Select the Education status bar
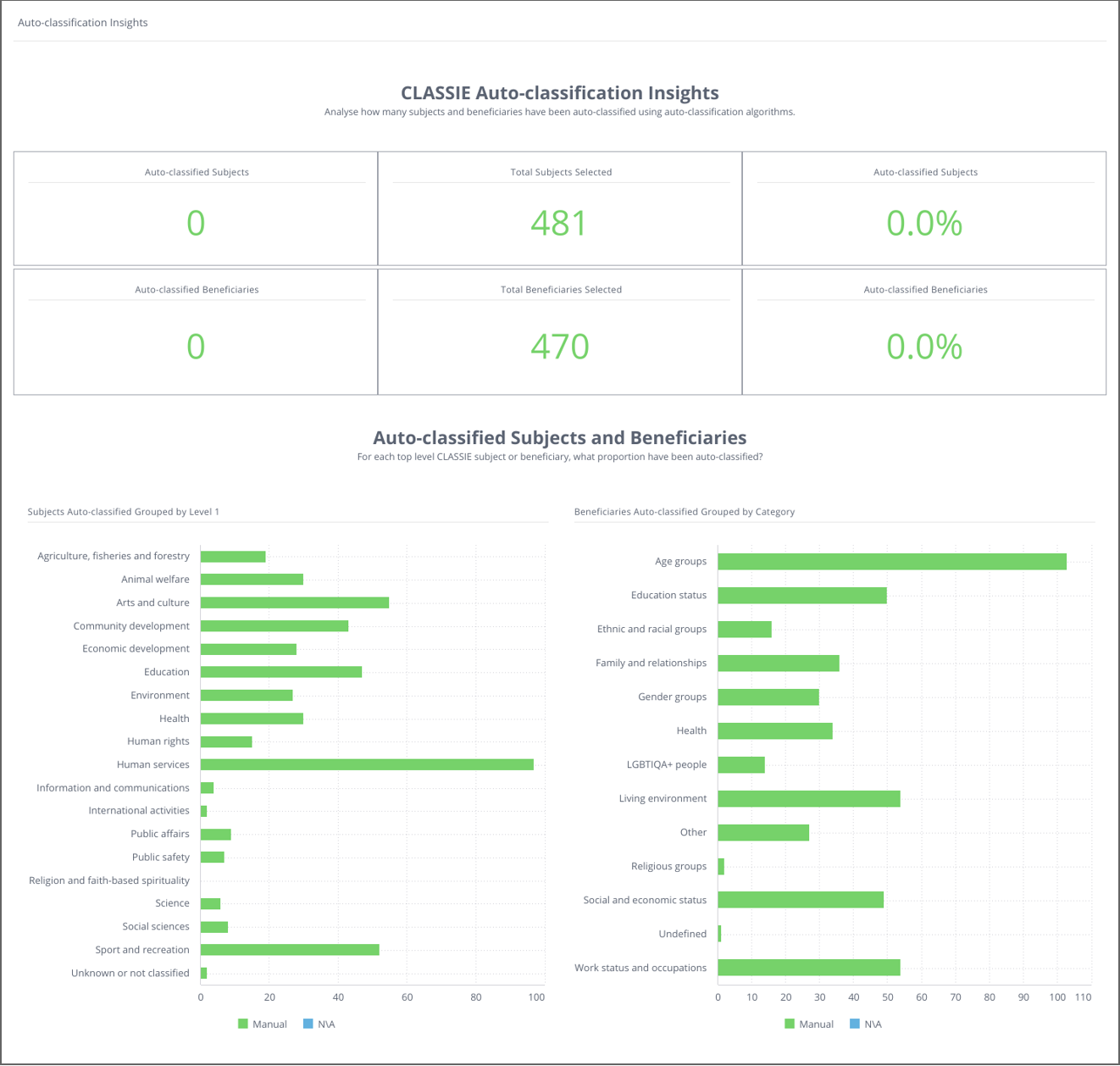Image resolution: width=1120 pixels, height=1066 pixels. [801, 596]
